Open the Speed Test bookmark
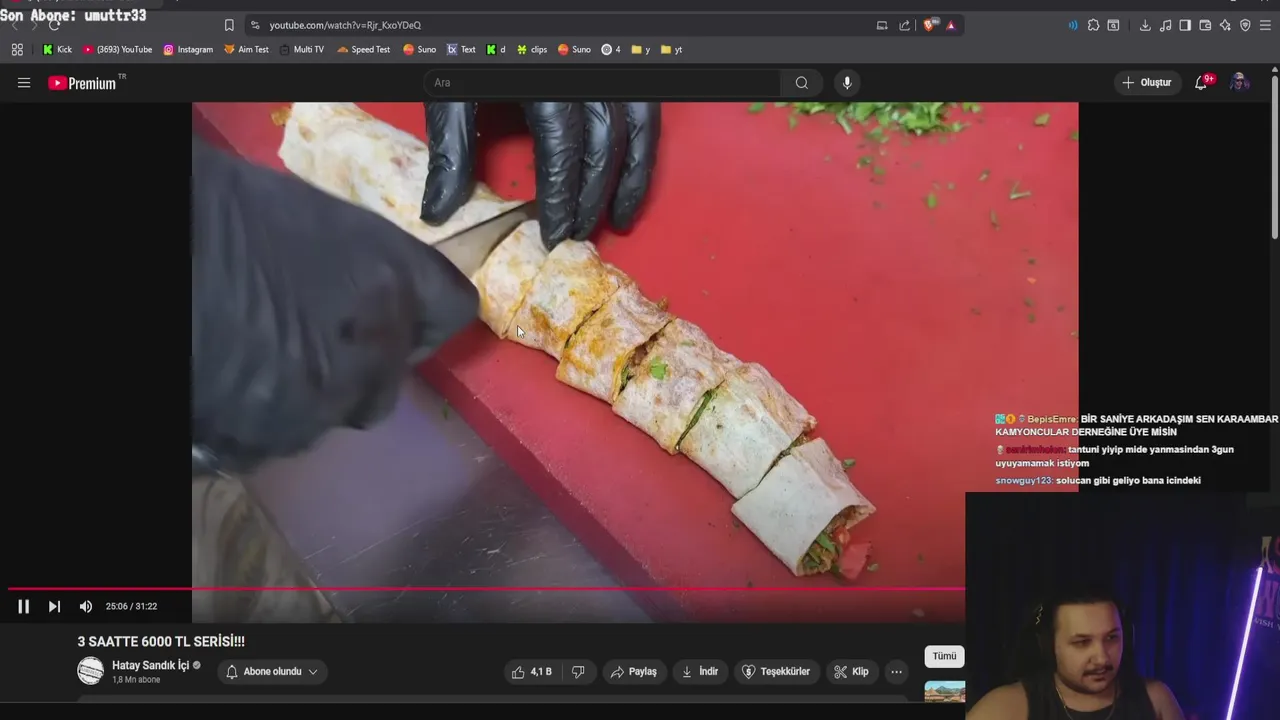Viewport: 1280px width, 720px height. tap(363, 49)
